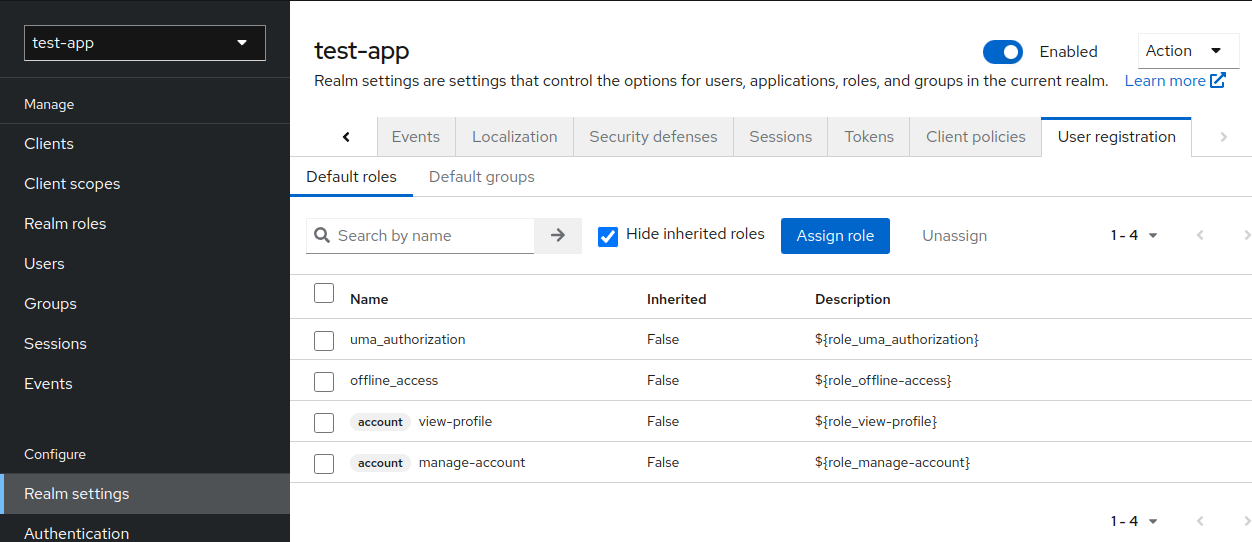Click the Assign role button
The height and width of the screenshot is (542, 1252).
click(835, 236)
